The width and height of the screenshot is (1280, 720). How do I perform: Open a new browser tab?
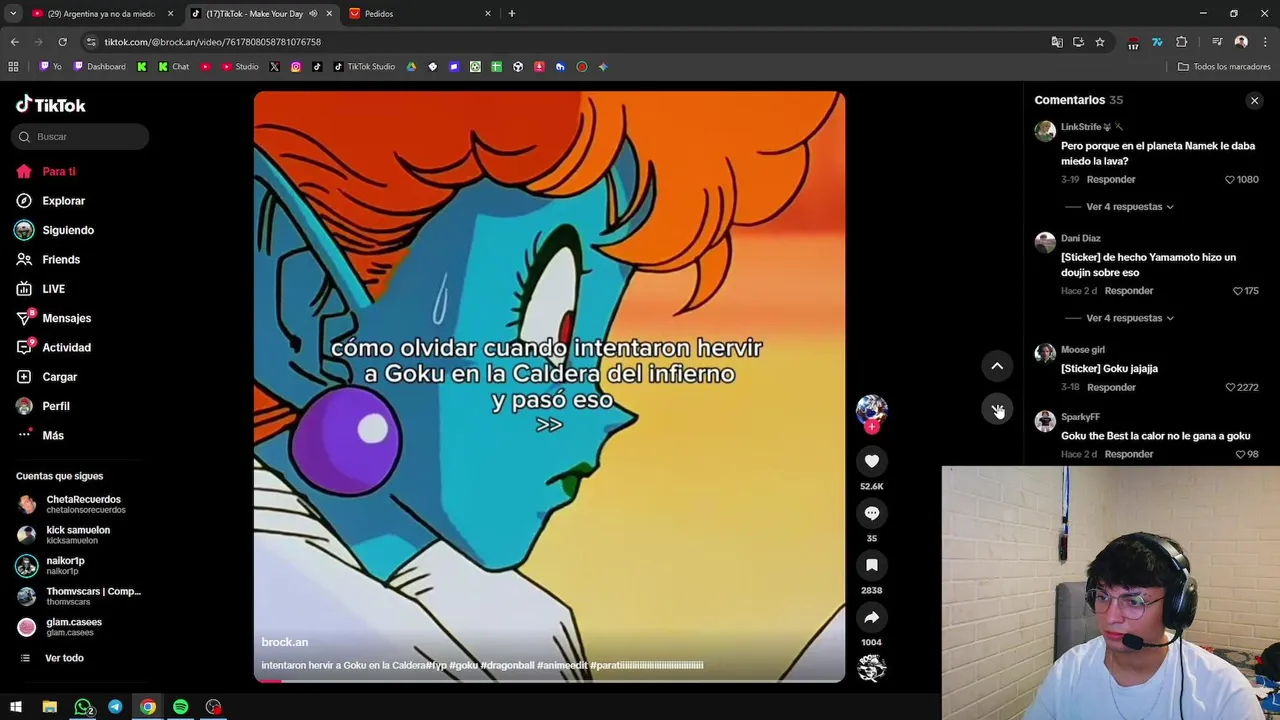(512, 14)
